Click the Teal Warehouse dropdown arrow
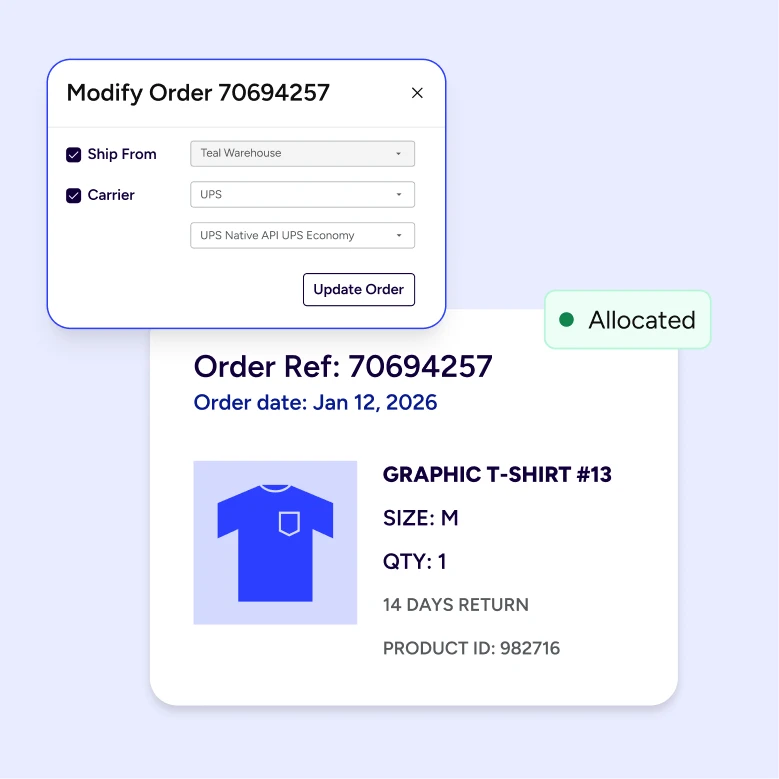Screen dimensions: 779x779 point(398,154)
